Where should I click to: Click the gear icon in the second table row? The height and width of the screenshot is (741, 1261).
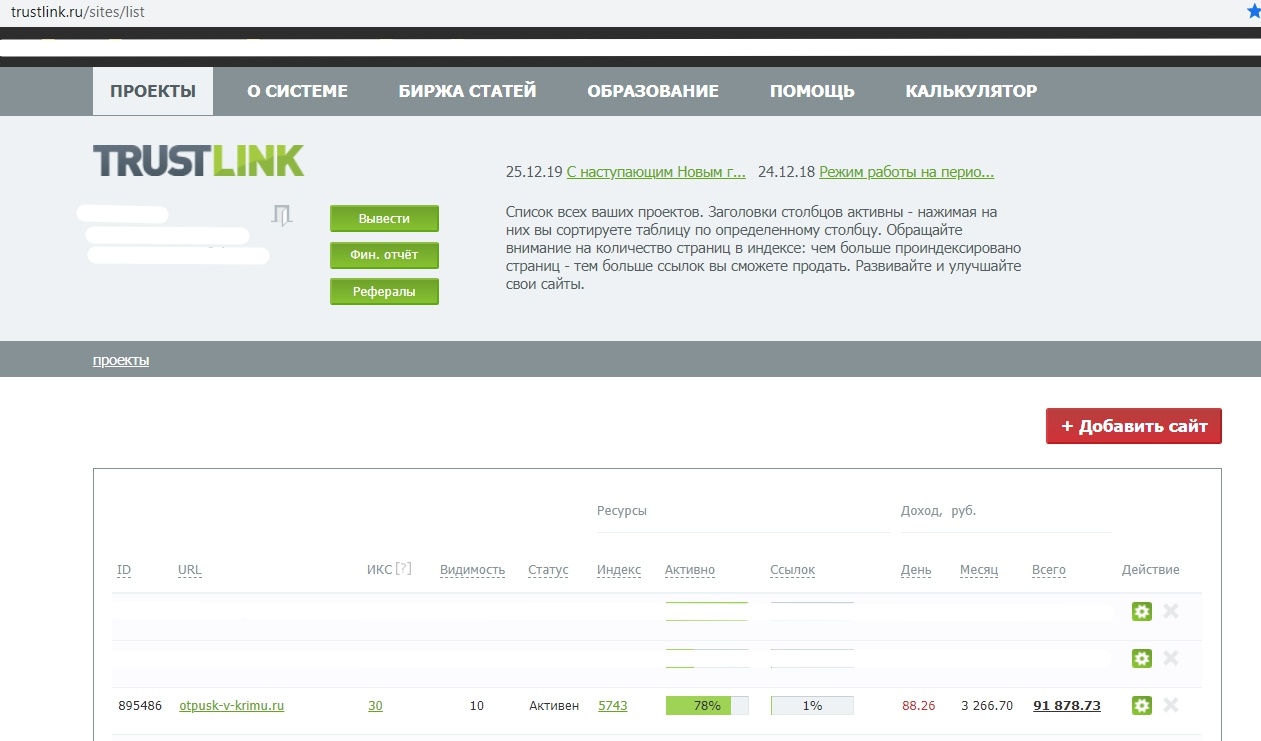point(1141,658)
